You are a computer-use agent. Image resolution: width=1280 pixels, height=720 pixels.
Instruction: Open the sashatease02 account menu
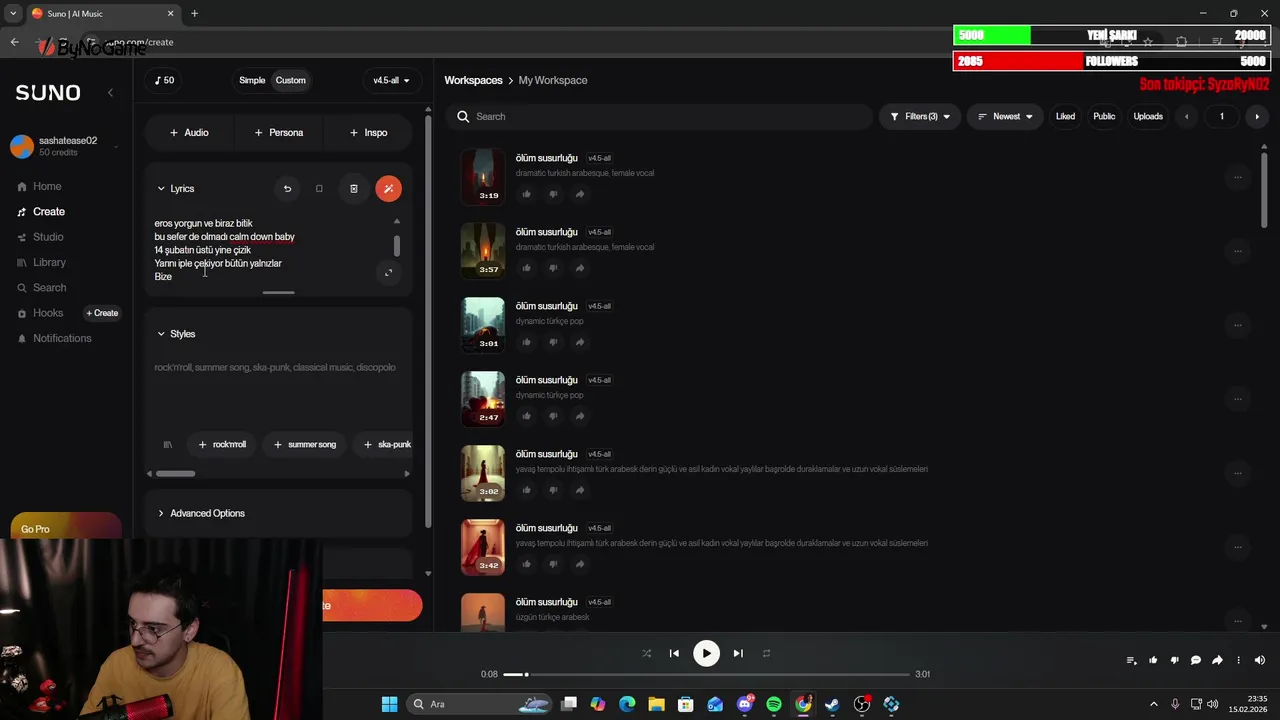tap(66, 146)
